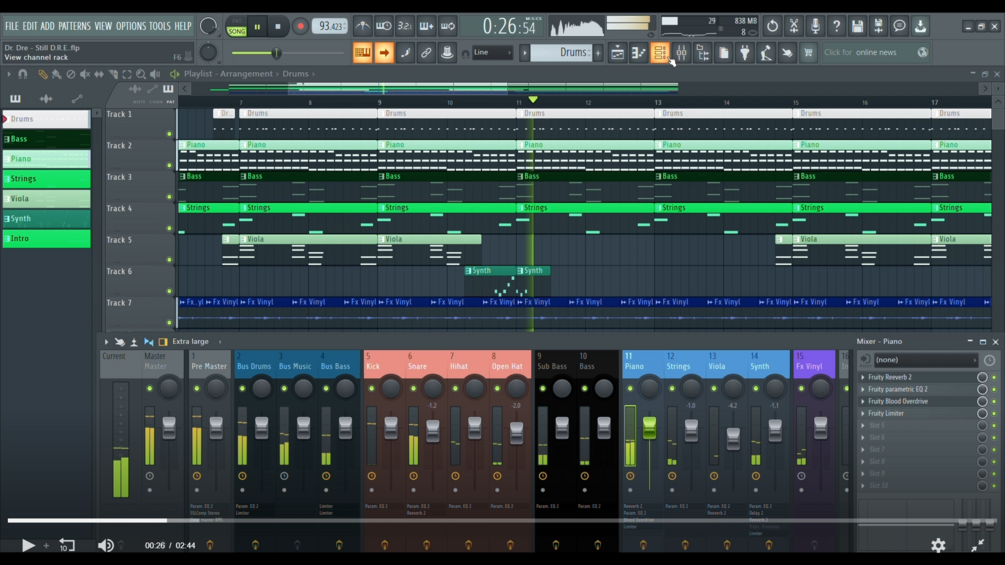Open the Mixer view icon
The height and width of the screenshot is (565, 1005).
(x=681, y=53)
